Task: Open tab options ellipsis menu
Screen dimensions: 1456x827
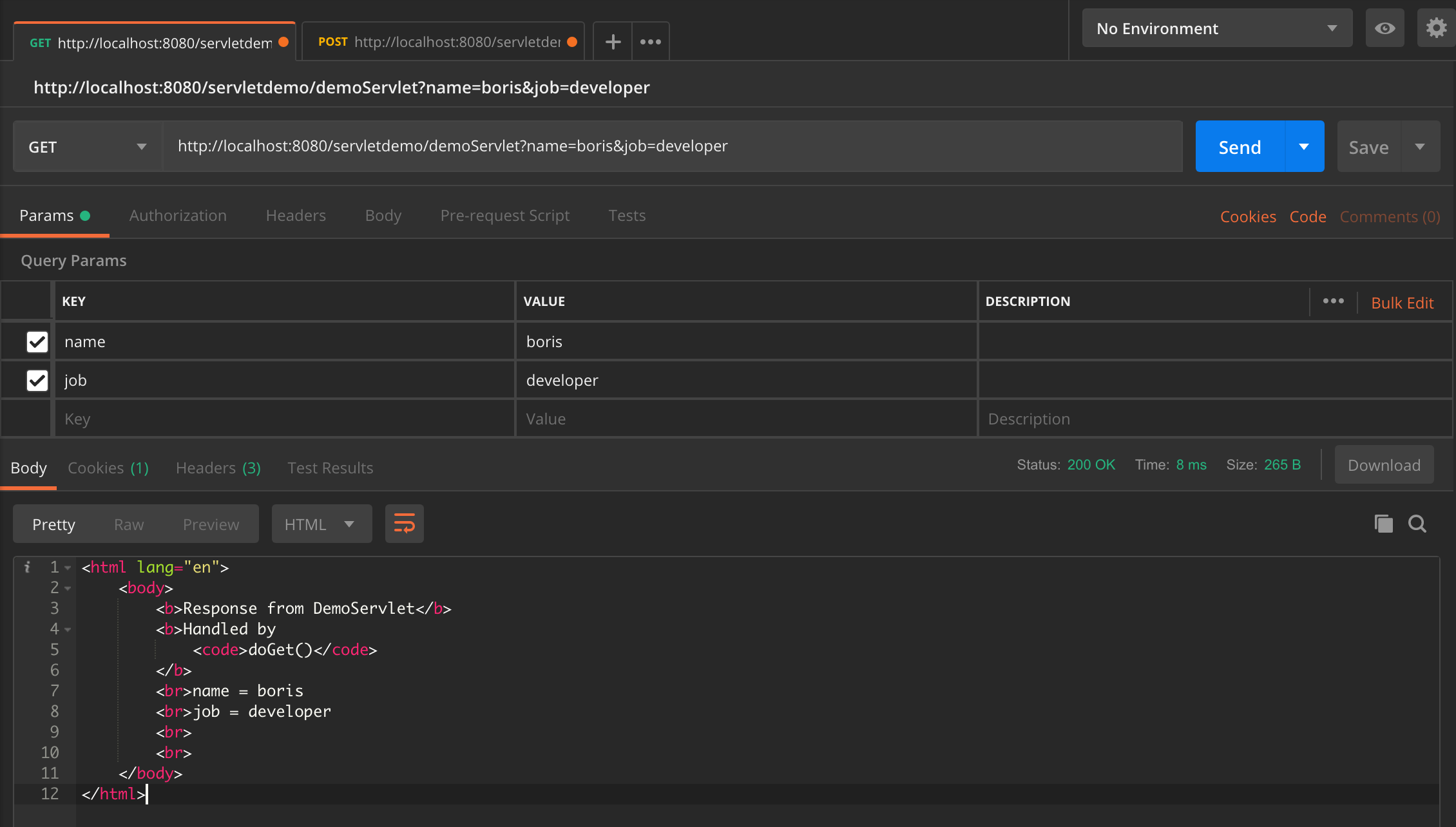Action: (650, 41)
